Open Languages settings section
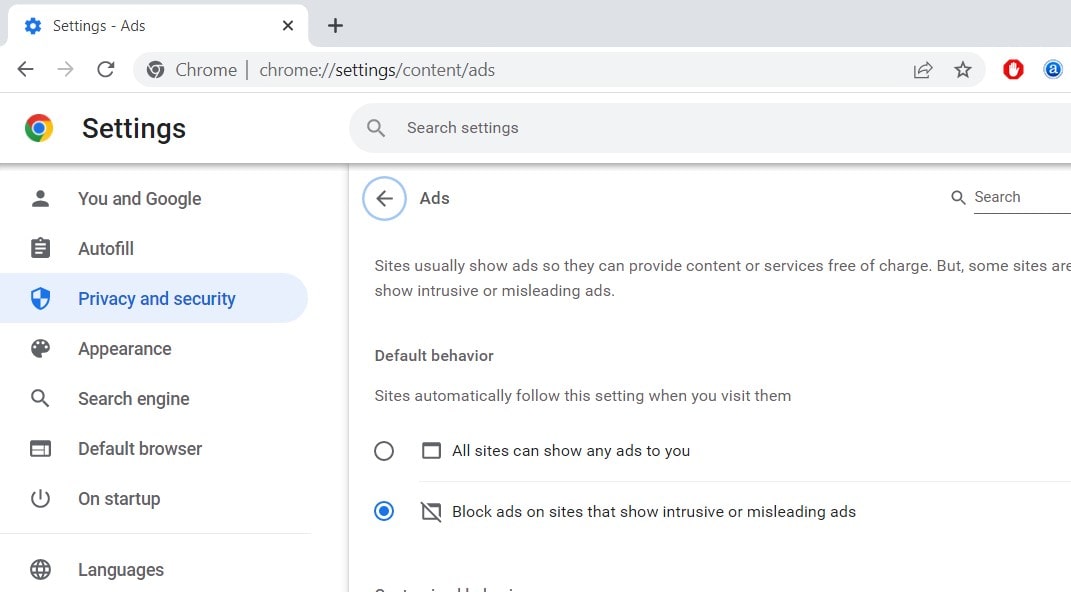This screenshot has width=1071, height=592. (x=121, y=570)
